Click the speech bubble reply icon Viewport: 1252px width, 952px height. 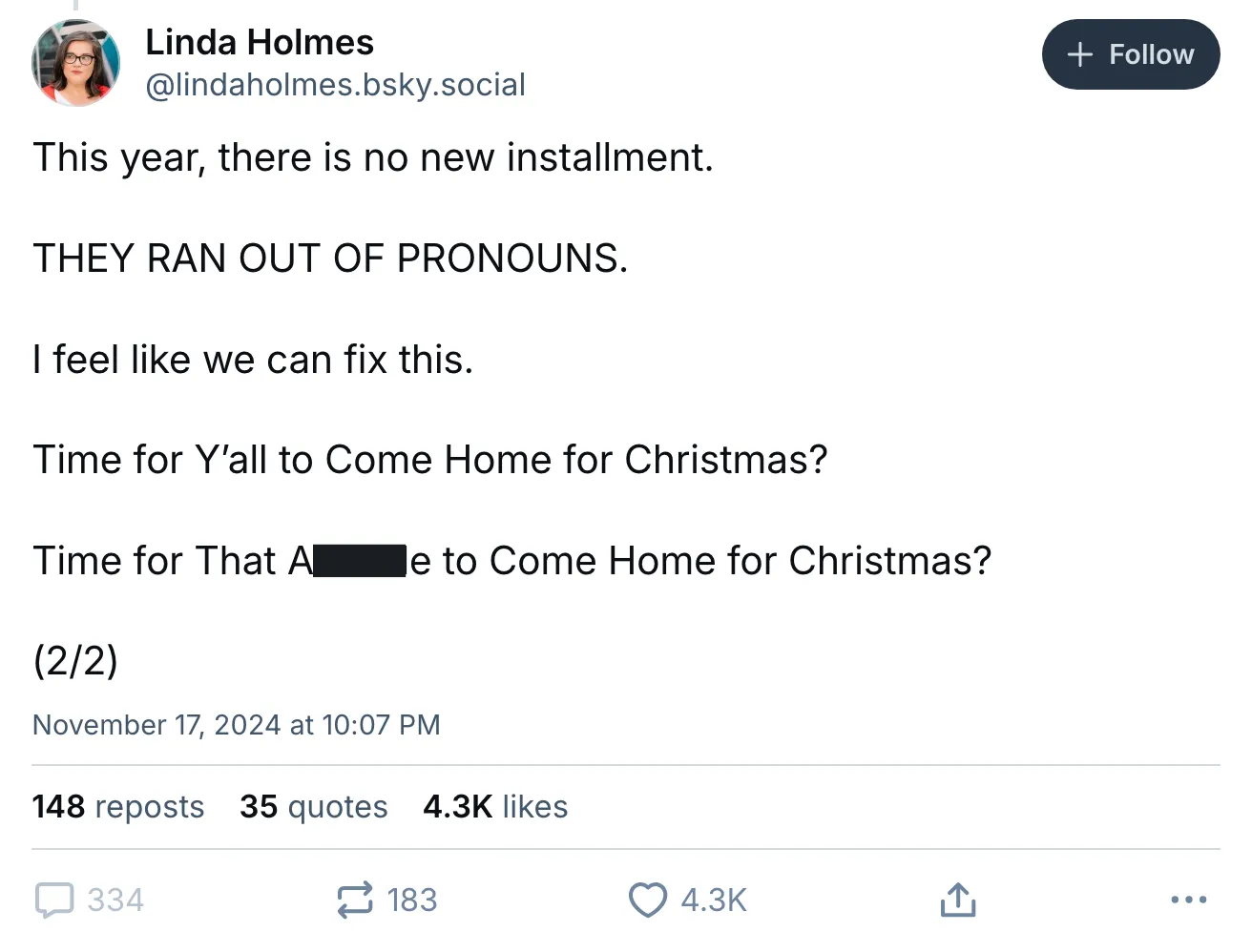[x=54, y=900]
